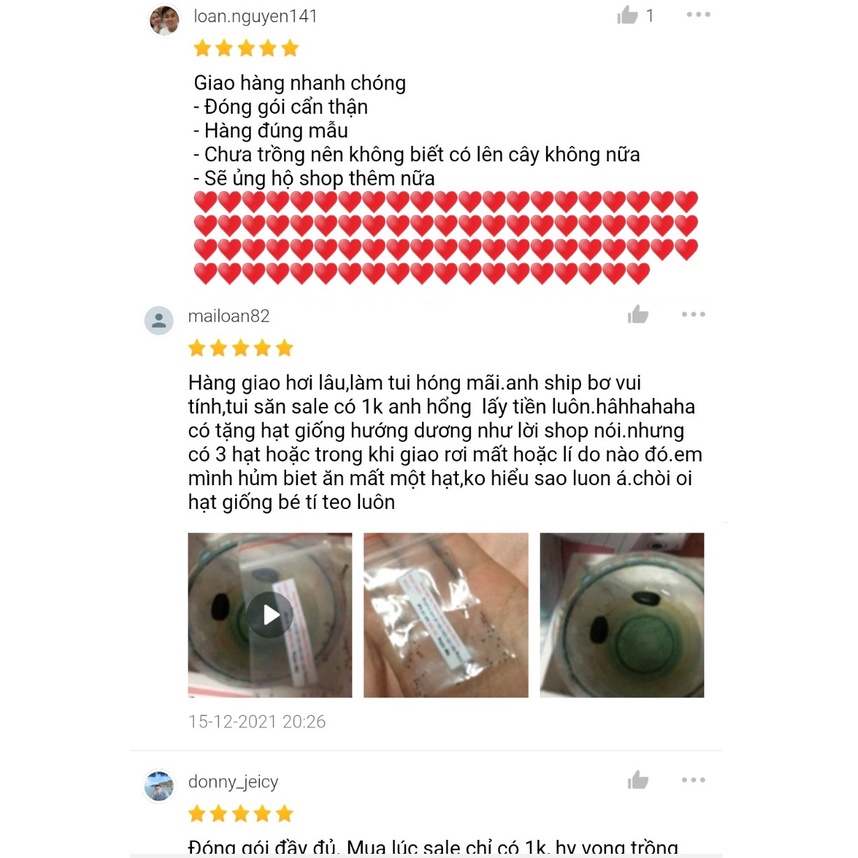Click the five-star rating under donny_jeicy
Screen dimensions: 858x858
(241, 814)
